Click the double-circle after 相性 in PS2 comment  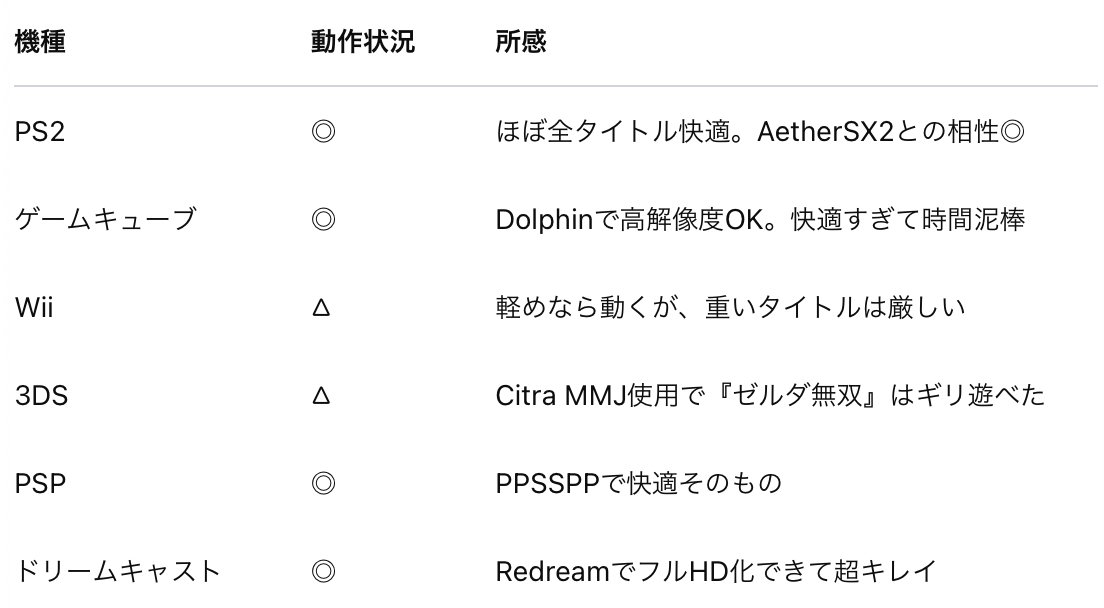[x=1012, y=132]
